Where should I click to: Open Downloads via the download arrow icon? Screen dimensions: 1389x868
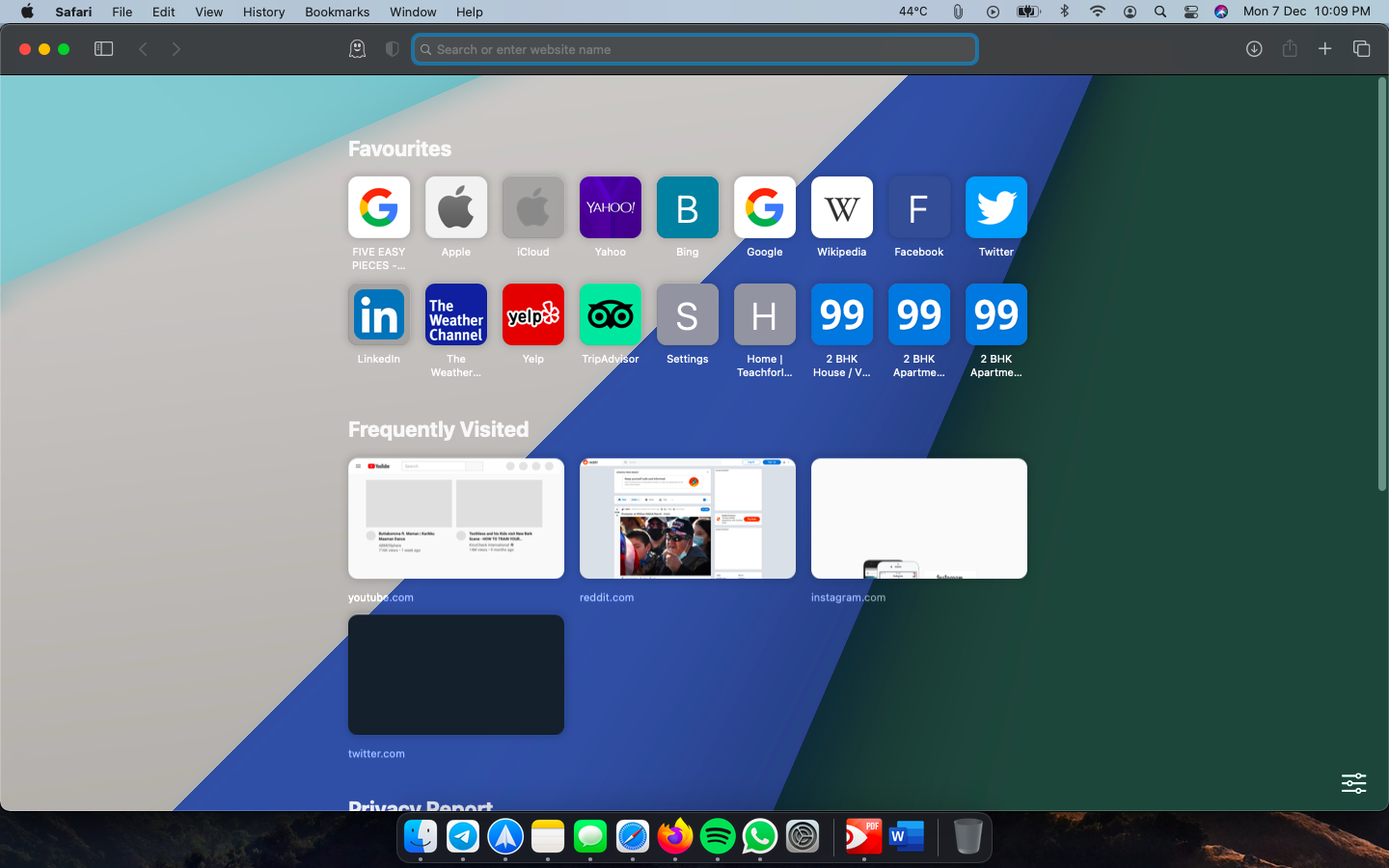(1254, 48)
